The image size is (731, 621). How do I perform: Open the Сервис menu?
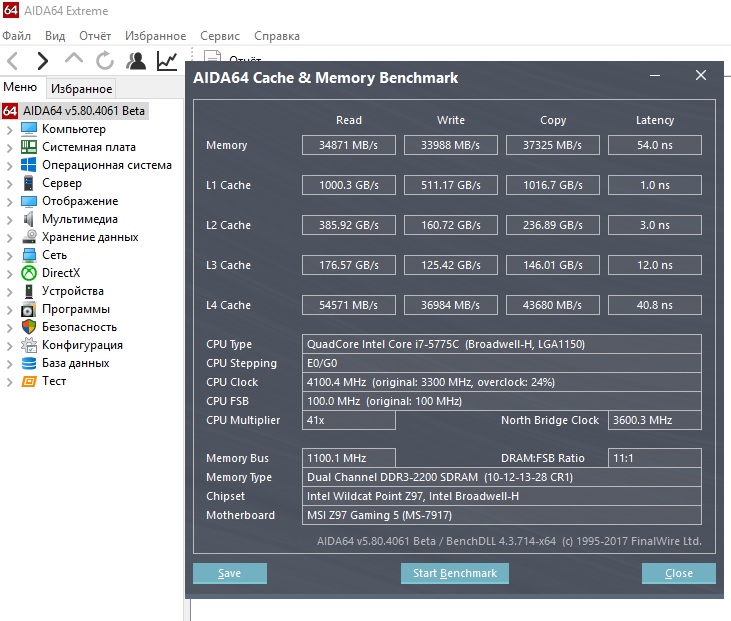click(219, 36)
